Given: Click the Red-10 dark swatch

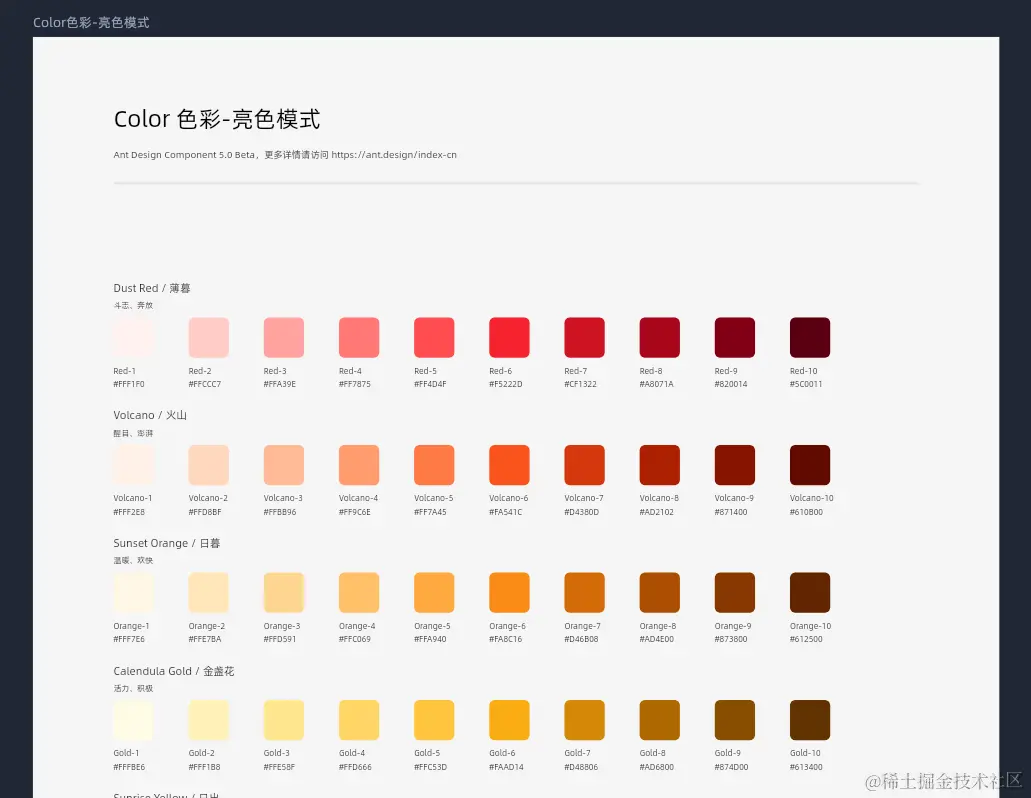Looking at the screenshot, I should click(x=810, y=338).
